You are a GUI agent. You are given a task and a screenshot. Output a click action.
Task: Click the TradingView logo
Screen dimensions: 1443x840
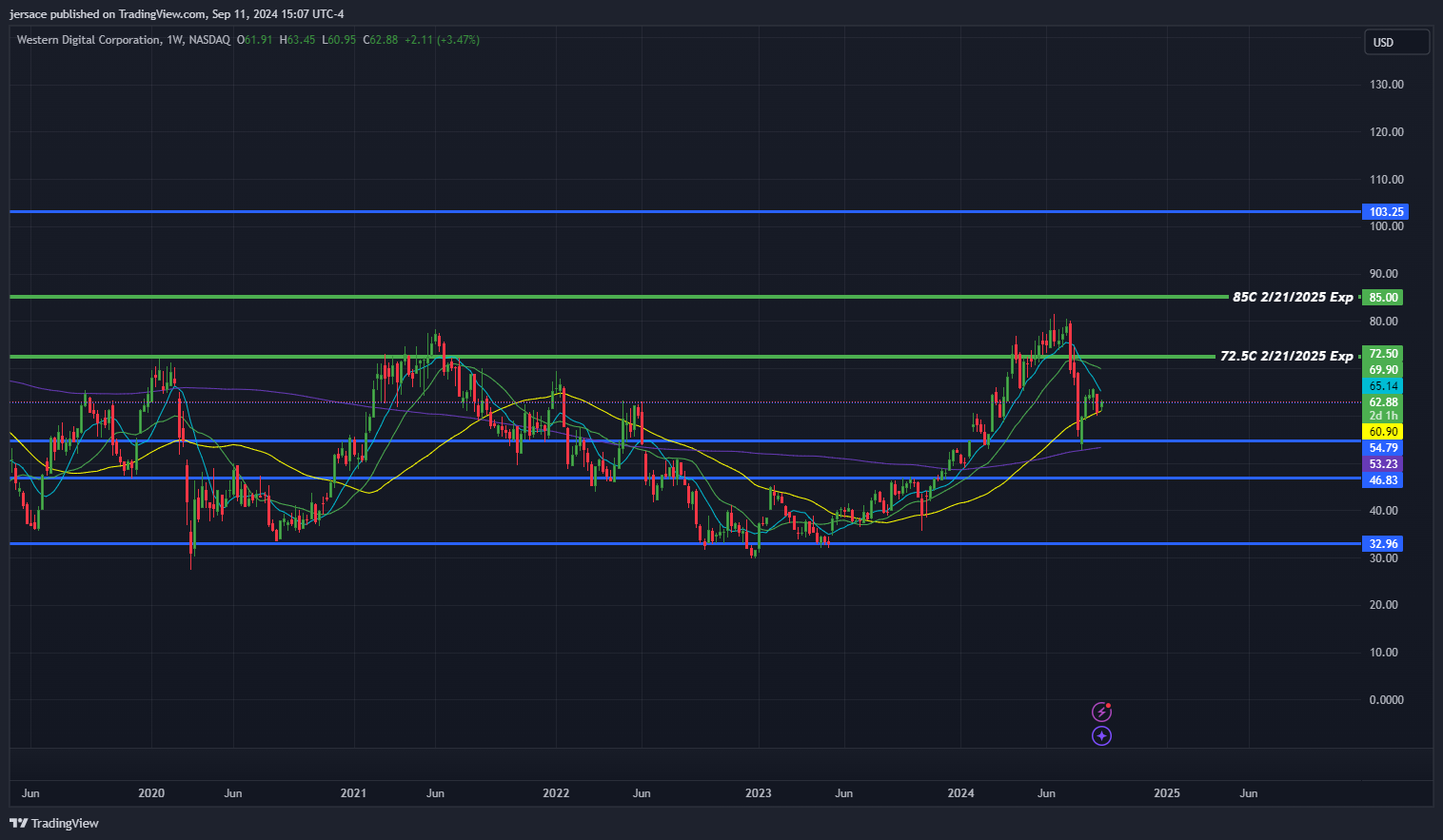point(54,823)
